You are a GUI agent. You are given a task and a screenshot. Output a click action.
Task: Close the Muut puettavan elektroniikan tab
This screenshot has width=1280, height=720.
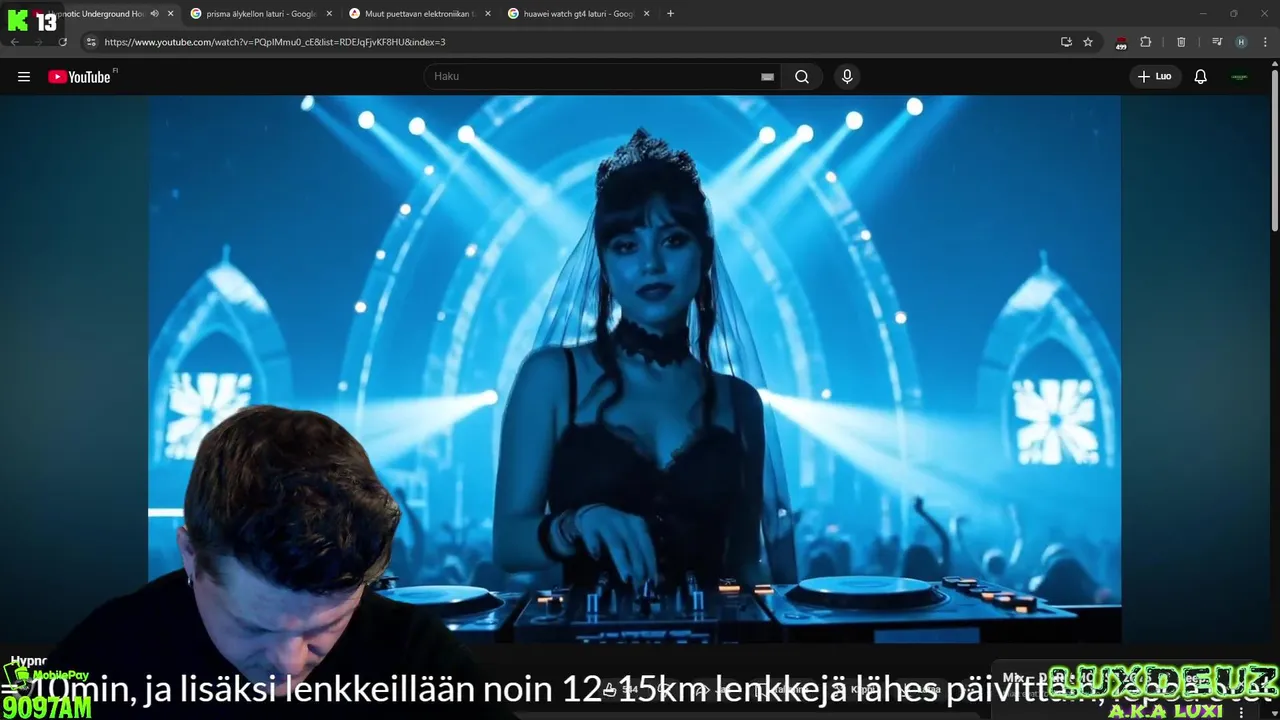click(x=488, y=14)
